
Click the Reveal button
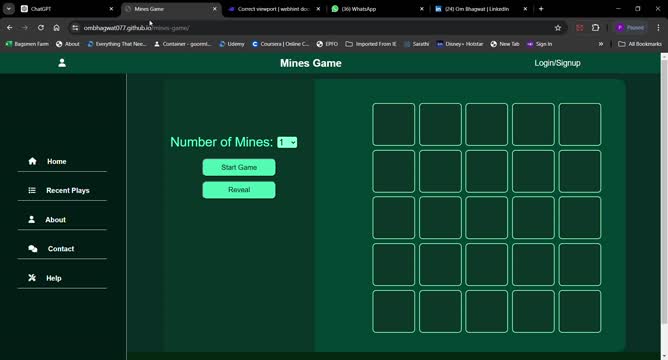click(239, 190)
